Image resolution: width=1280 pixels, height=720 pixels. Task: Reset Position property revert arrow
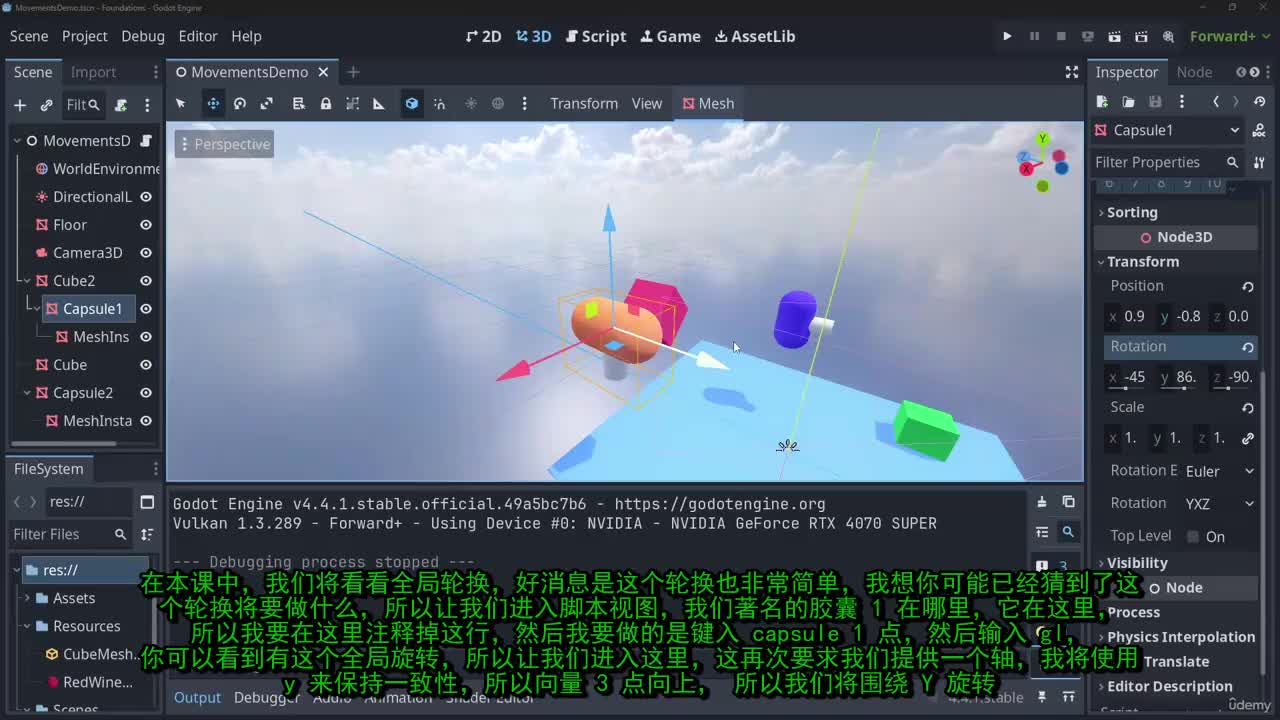tap(1247, 286)
